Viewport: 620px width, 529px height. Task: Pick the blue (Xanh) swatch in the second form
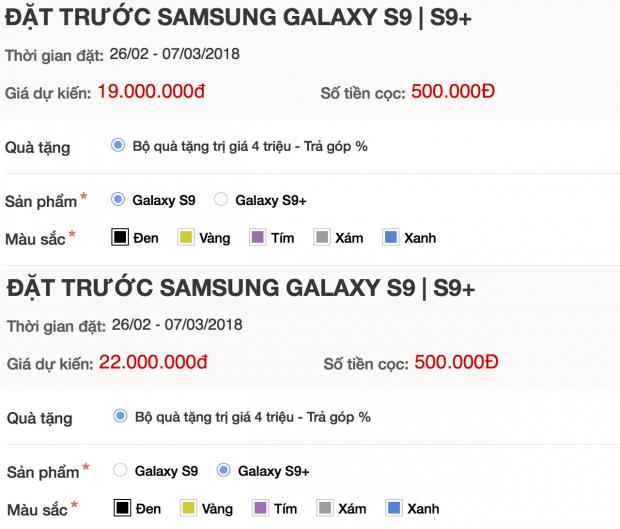pyautogui.click(x=395, y=508)
